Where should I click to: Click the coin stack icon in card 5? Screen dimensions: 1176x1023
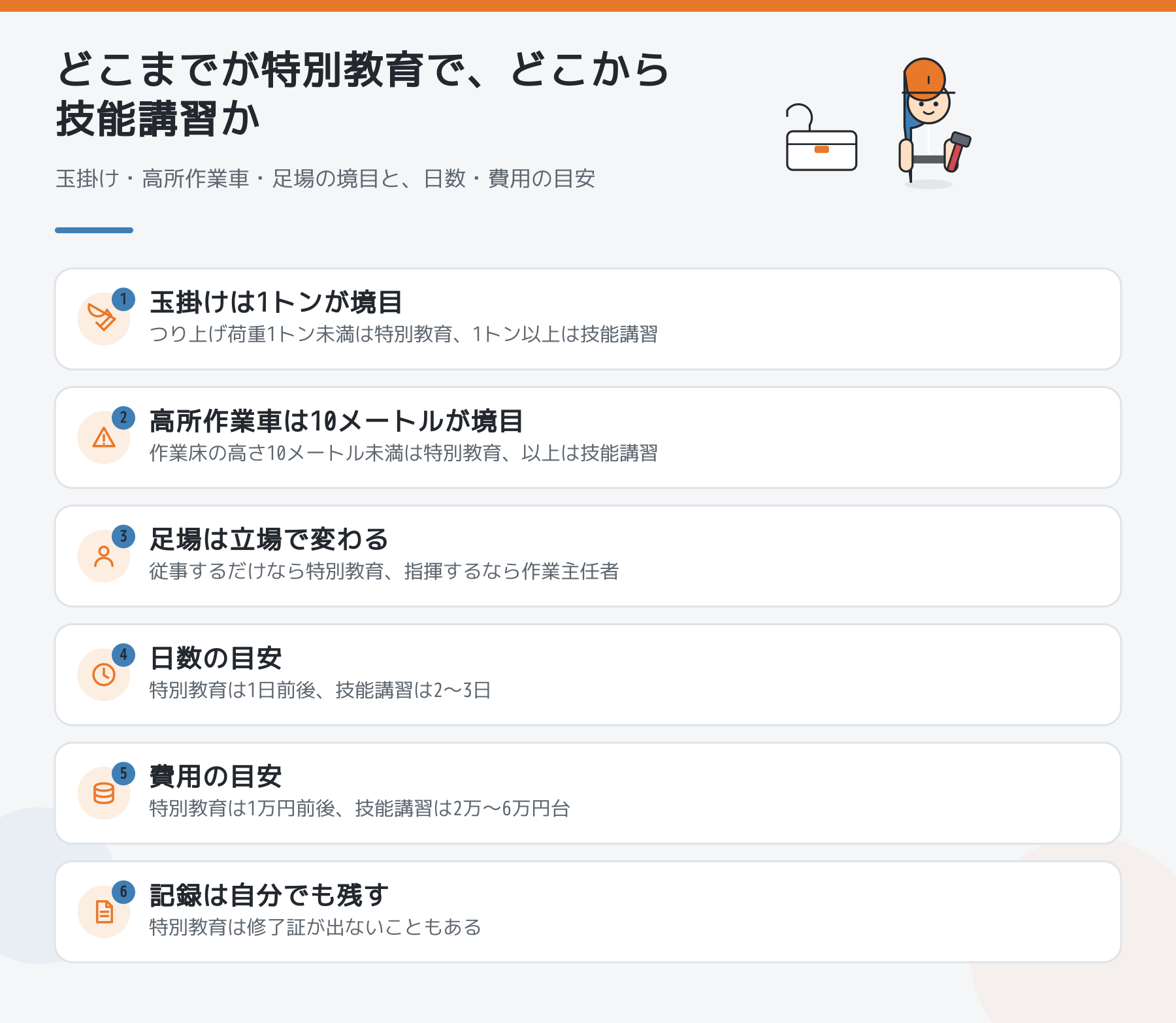click(x=104, y=793)
